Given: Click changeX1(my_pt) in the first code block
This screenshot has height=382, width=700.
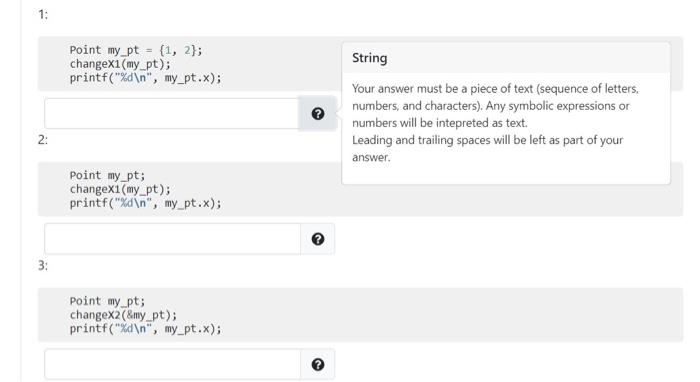Looking at the screenshot, I should pos(120,64).
